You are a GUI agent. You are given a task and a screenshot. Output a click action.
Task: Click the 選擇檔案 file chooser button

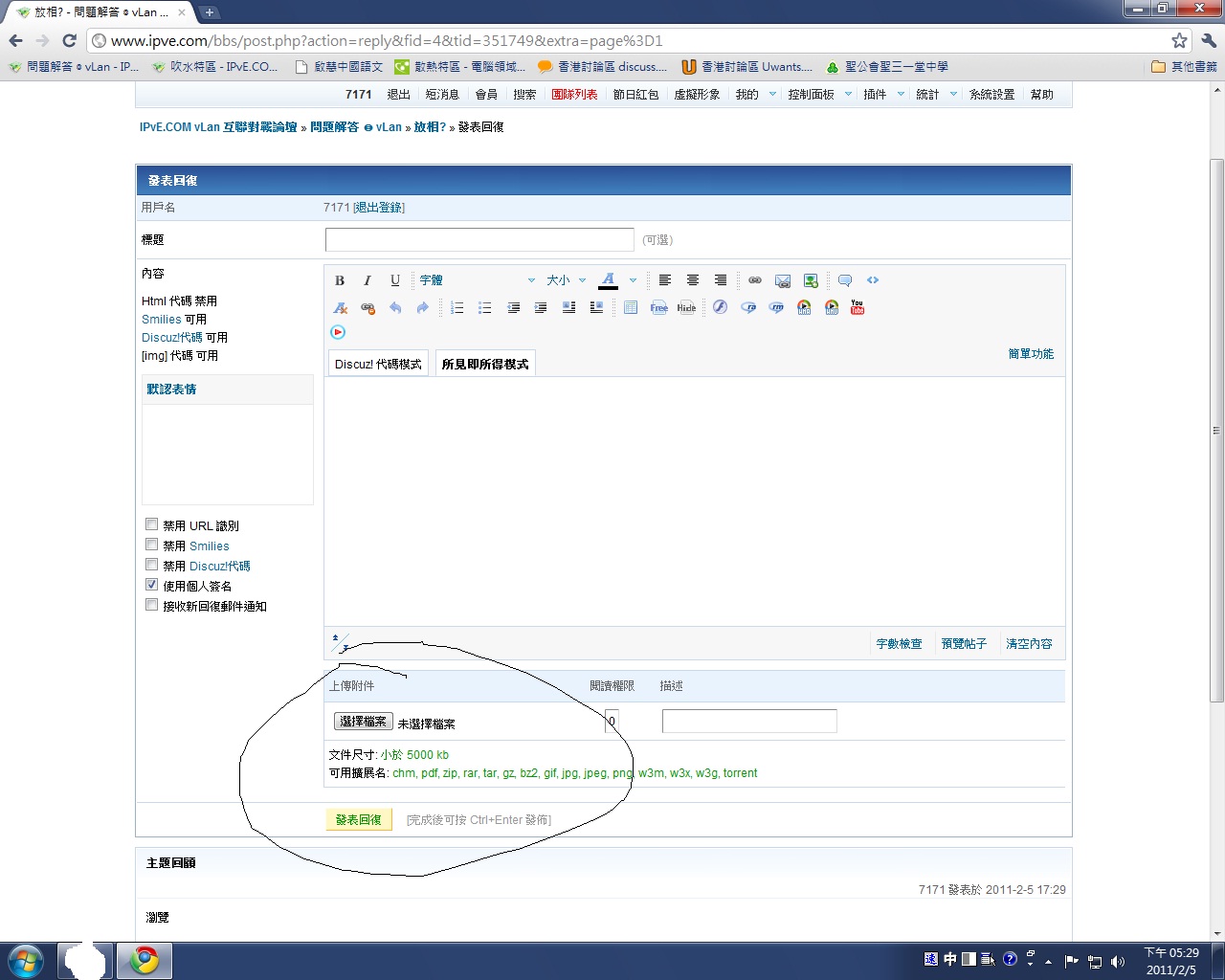coord(364,722)
